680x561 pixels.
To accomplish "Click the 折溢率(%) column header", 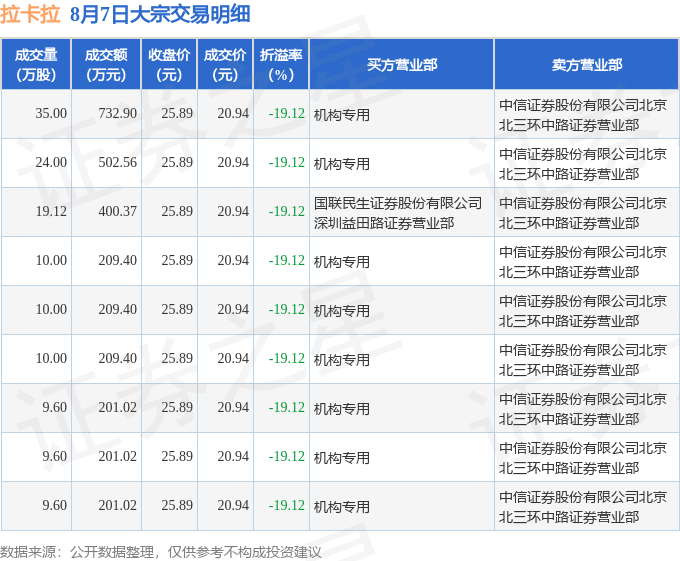I will (281, 65).
